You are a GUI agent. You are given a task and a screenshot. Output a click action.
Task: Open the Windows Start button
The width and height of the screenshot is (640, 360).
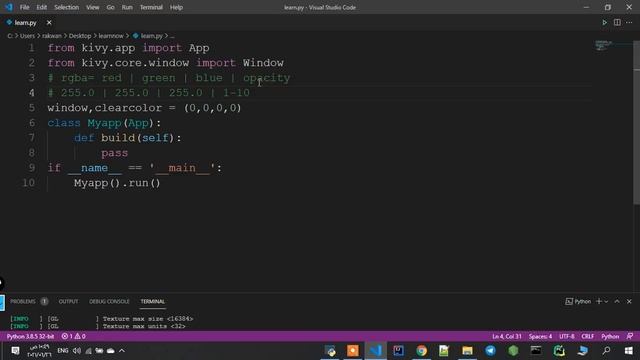click(629, 351)
